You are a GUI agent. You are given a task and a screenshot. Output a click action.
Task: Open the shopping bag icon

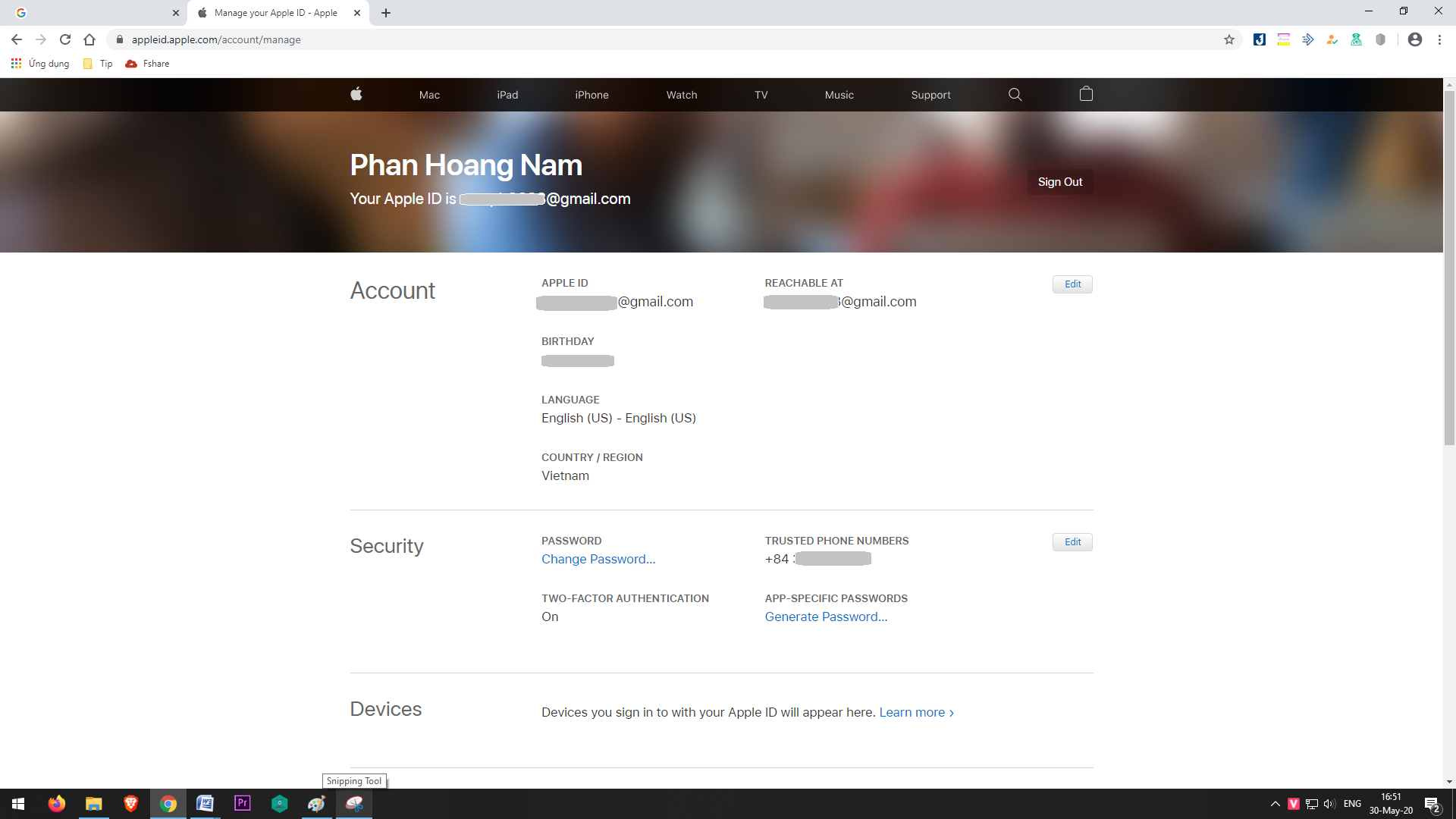pos(1086,94)
